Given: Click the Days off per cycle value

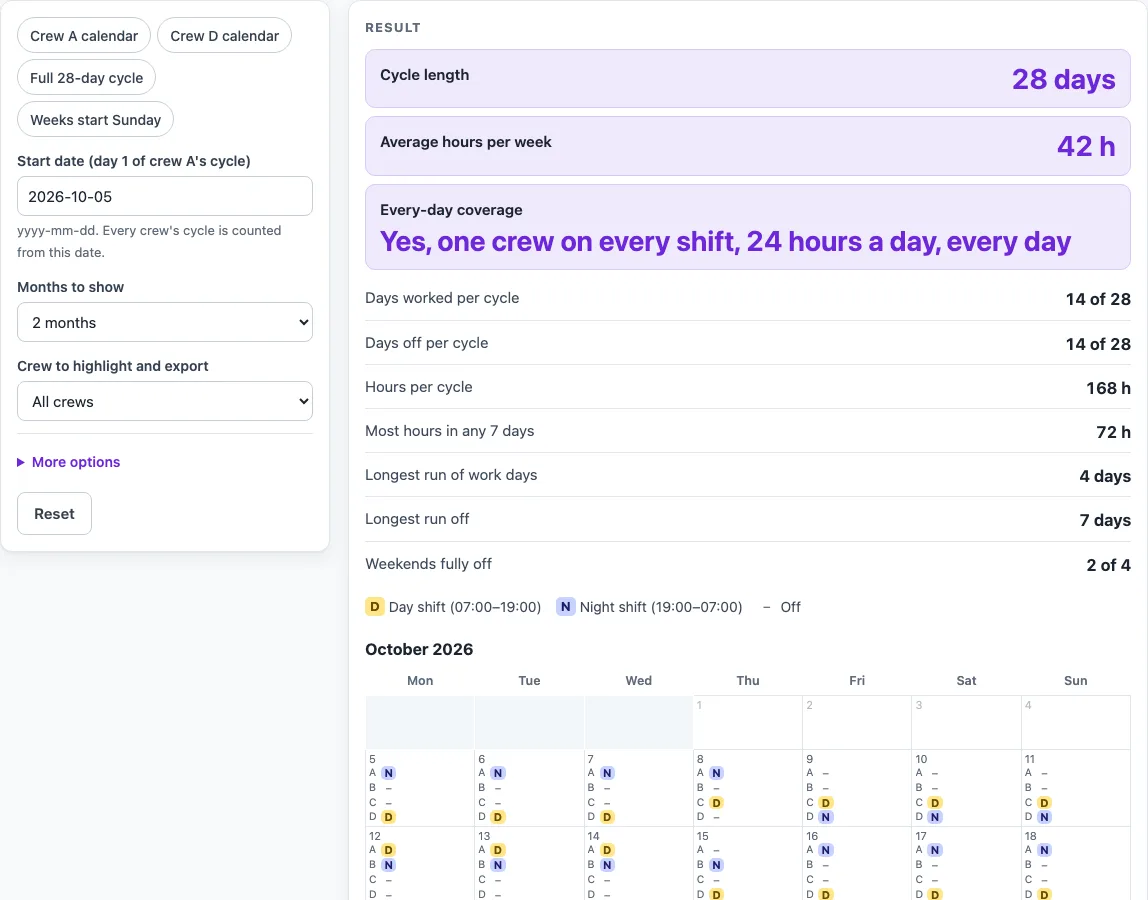Looking at the screenshot, I should (1097, 343).
